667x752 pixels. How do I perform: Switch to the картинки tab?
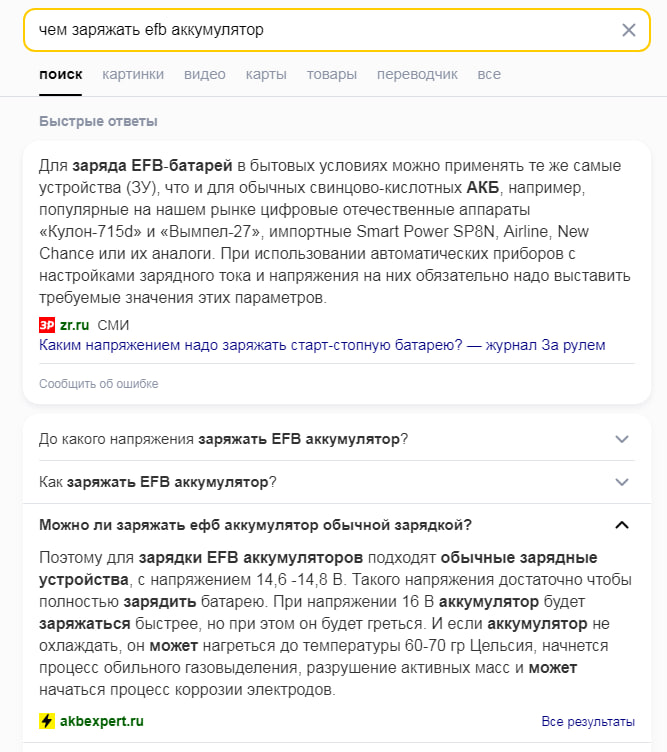133,74
